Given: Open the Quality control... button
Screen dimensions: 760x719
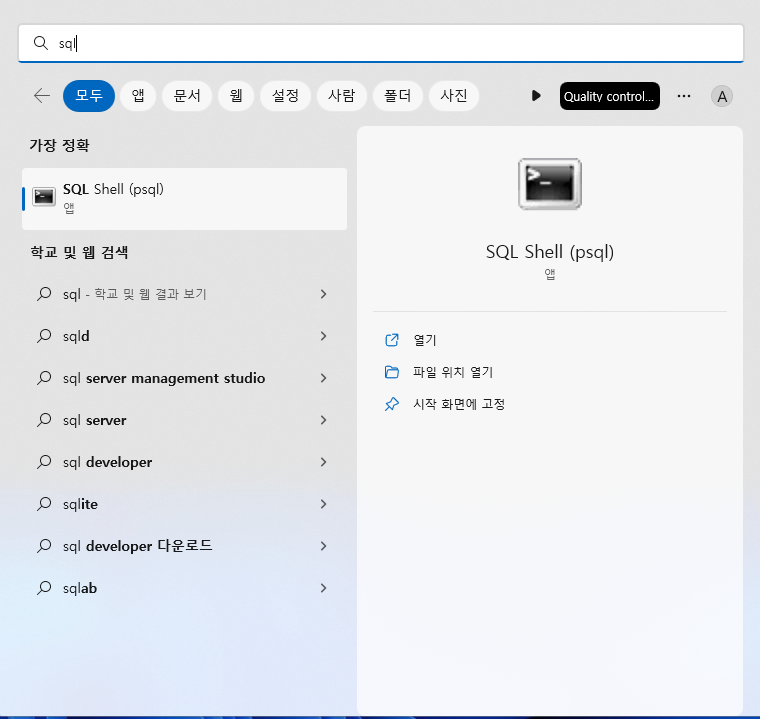Looking at the screenshot, I should pyautogui.click(x=609, y=96).
